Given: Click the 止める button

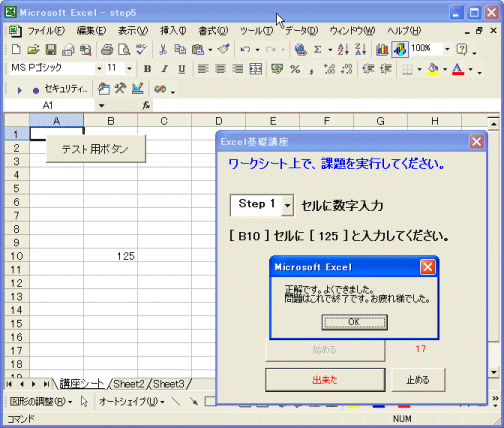Looking at the screenshot, I should click(418, 380).
